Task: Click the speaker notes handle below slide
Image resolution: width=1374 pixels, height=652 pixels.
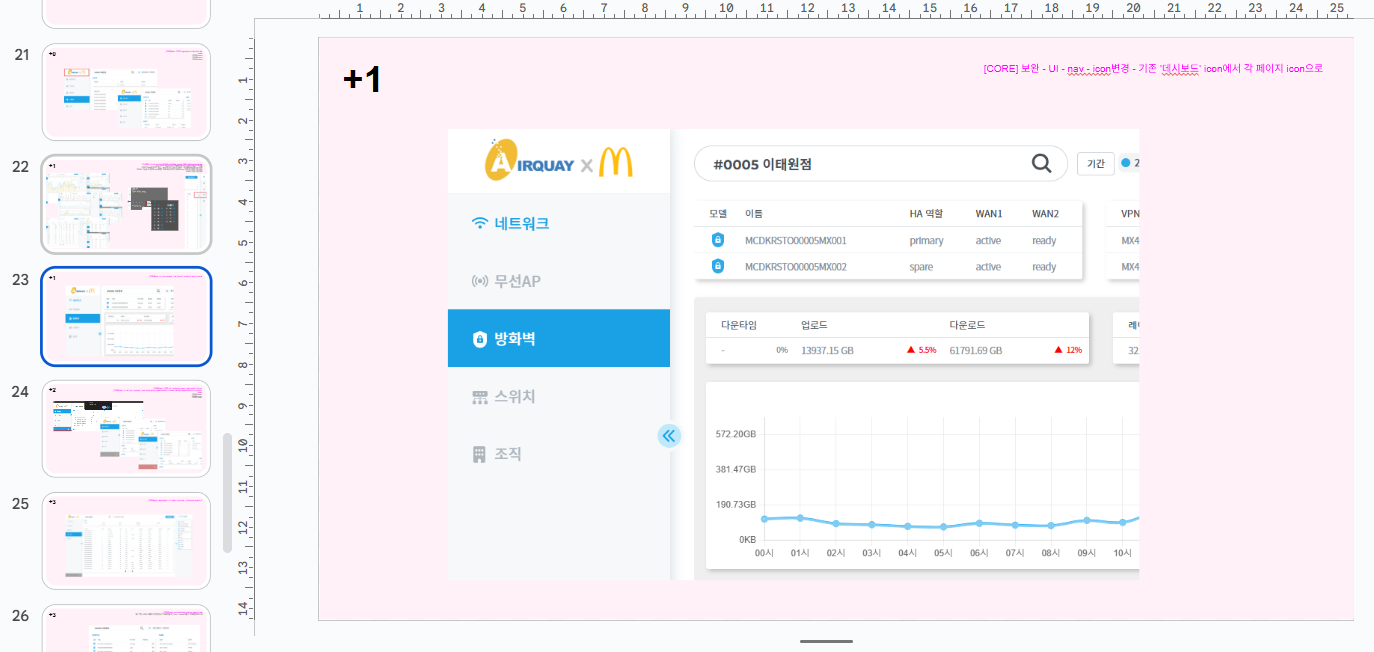Action: [827, 641]
